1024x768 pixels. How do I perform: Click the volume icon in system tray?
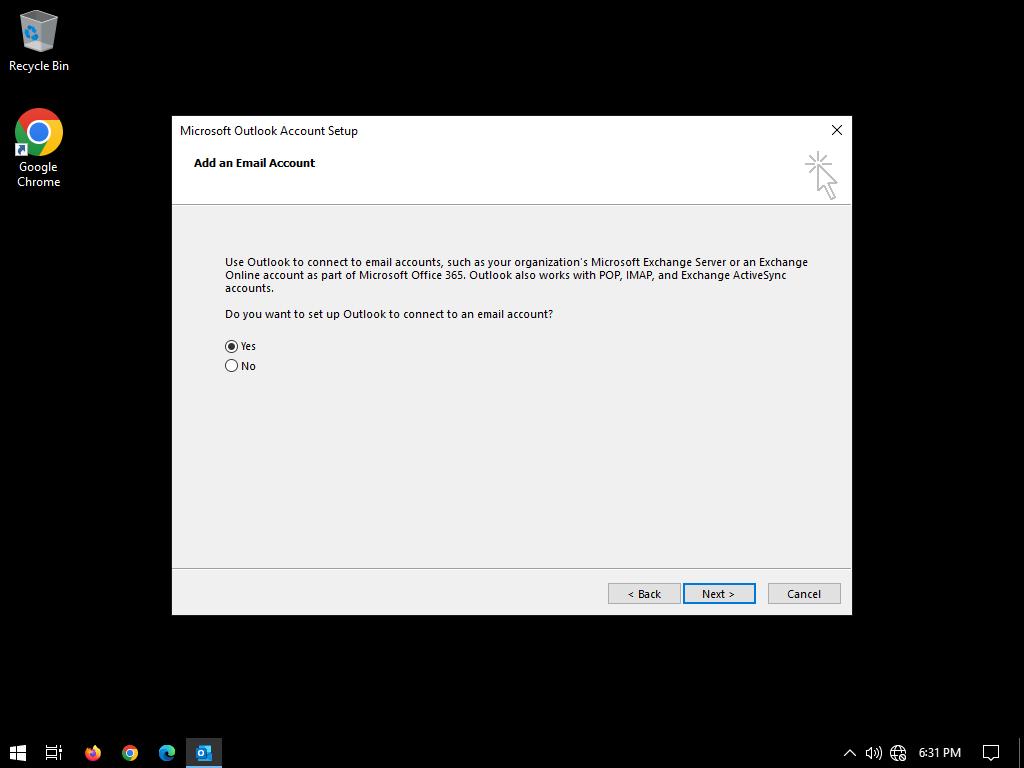[873, 753]
